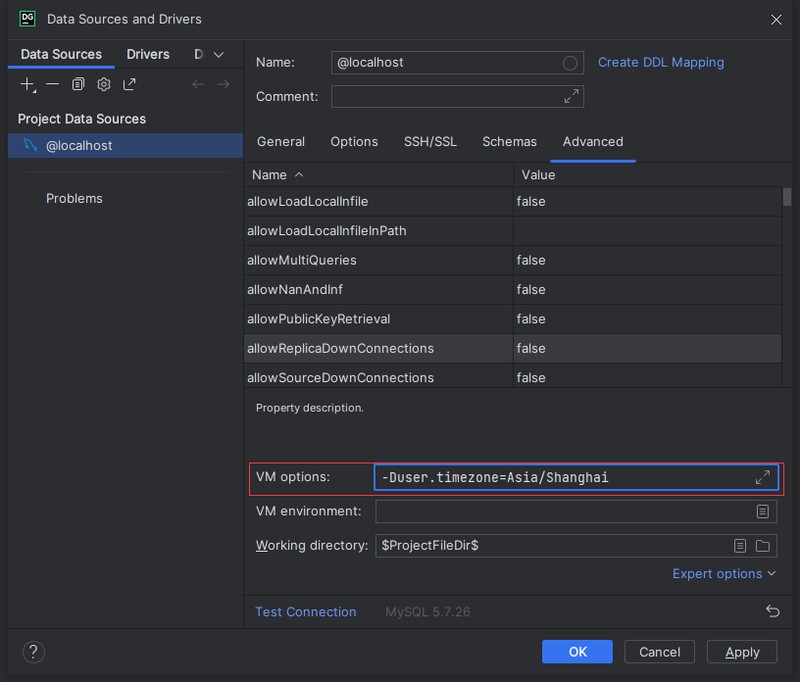
Task: Open VM environment variables editor icon
Action: (x=763, y=511)
